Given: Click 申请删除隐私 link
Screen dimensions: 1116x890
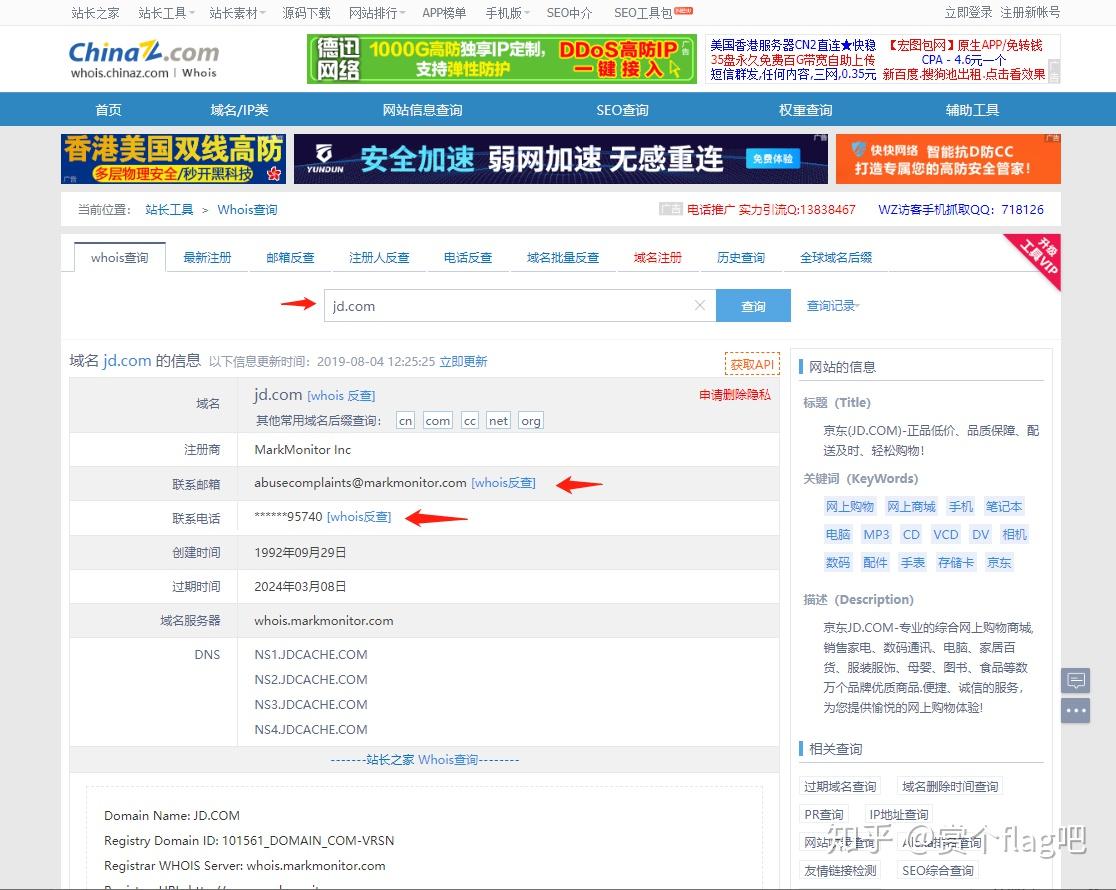Looking at the screenshot, I should (735, 394).
